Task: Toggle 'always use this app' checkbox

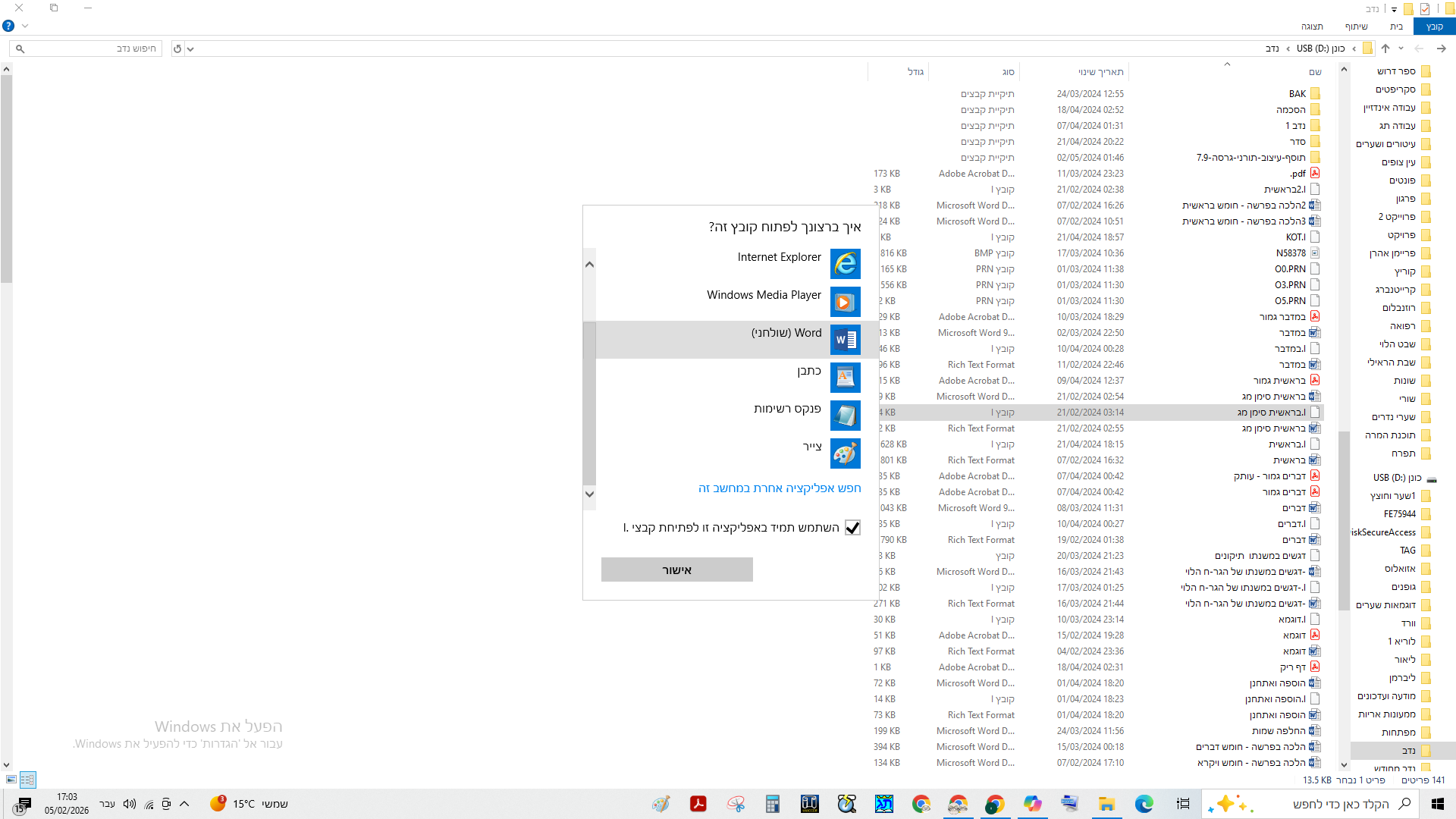Action: (x=852, y=528)
